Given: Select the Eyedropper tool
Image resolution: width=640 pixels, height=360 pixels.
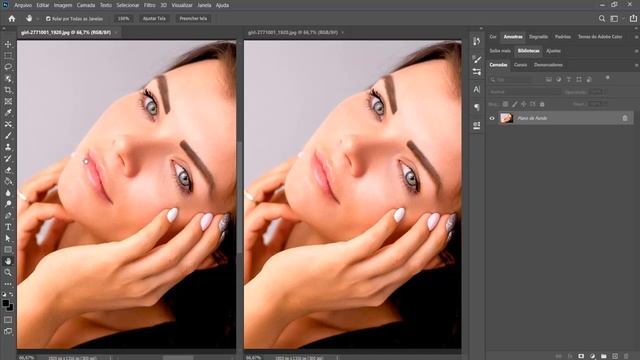Looking at the screenshot, I should coord(8,113).
